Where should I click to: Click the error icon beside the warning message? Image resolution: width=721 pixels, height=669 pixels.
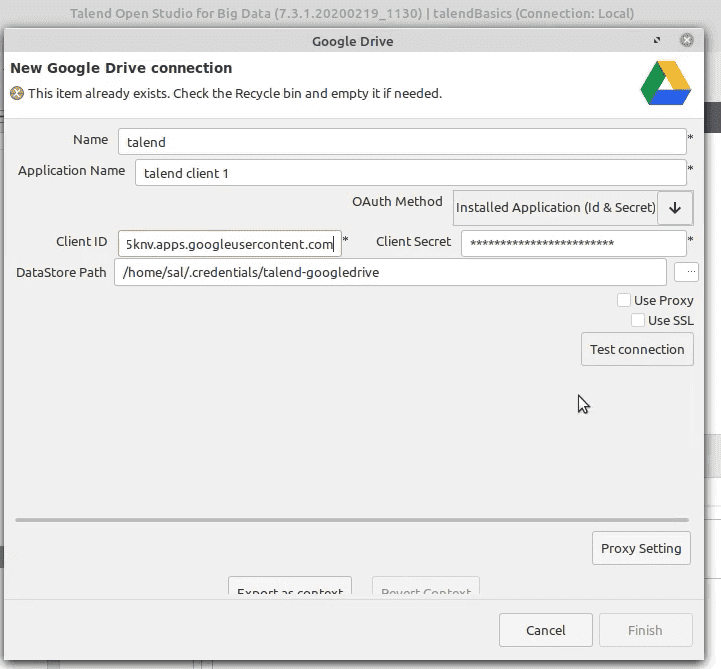[x=17, y=93]
